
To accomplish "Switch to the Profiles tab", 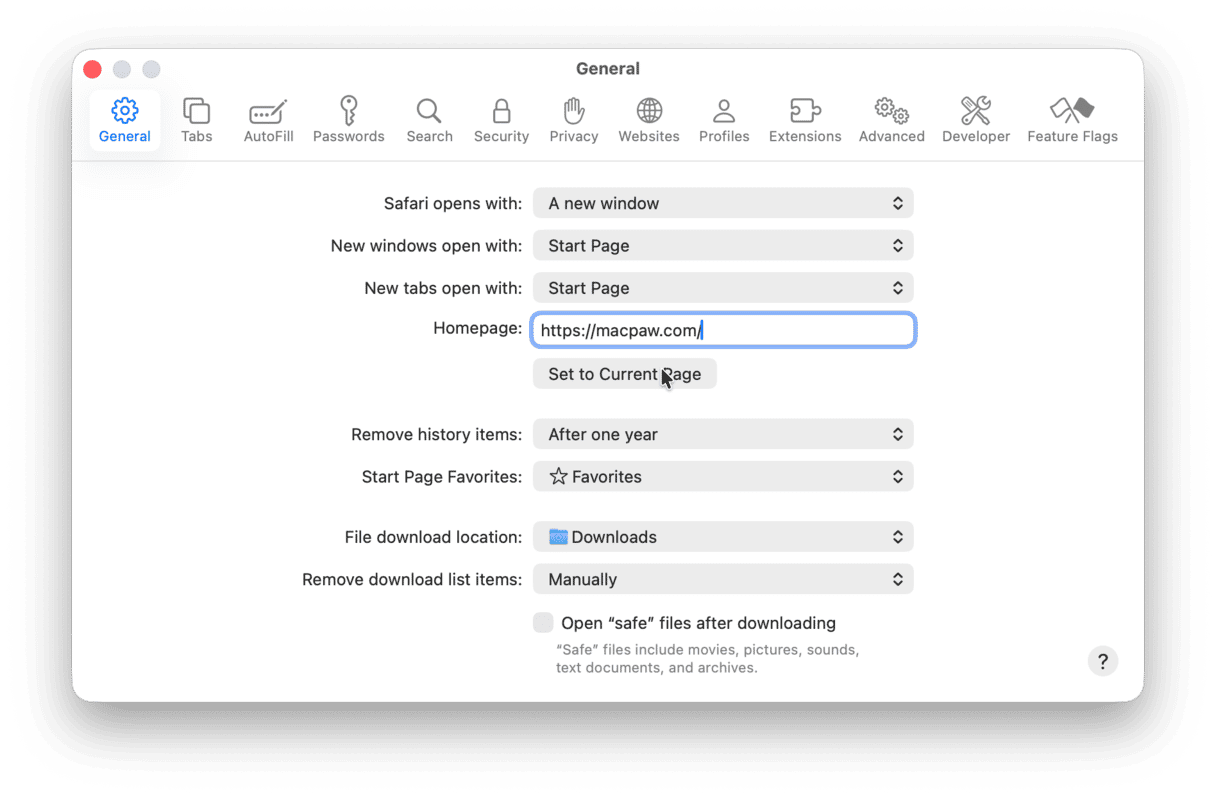I will point(724,120).
